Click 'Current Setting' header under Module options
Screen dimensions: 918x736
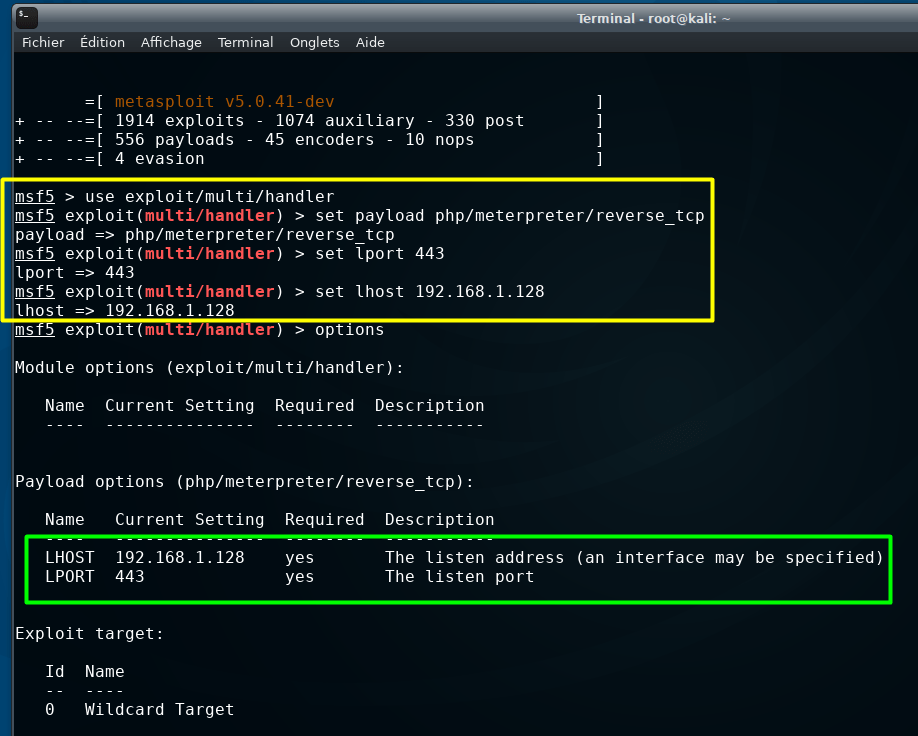coord(180,405)
